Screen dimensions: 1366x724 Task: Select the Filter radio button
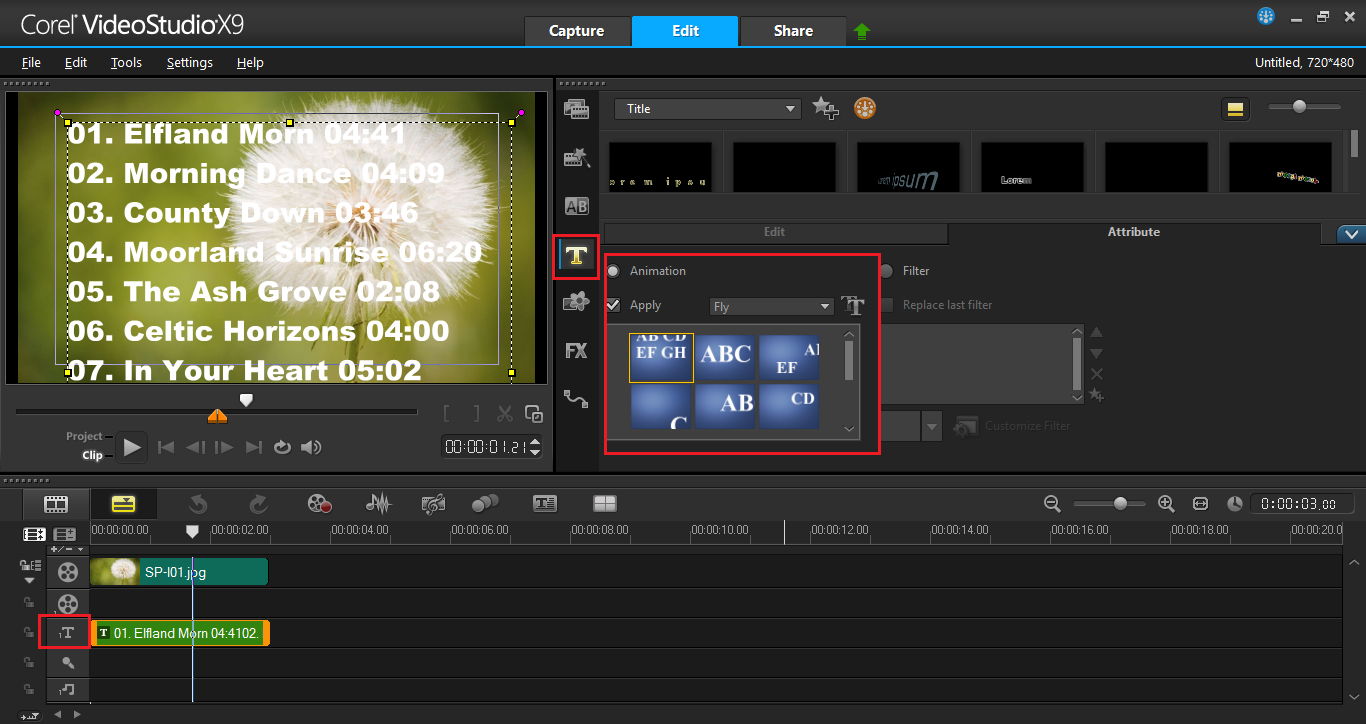(x=886, y=271)
